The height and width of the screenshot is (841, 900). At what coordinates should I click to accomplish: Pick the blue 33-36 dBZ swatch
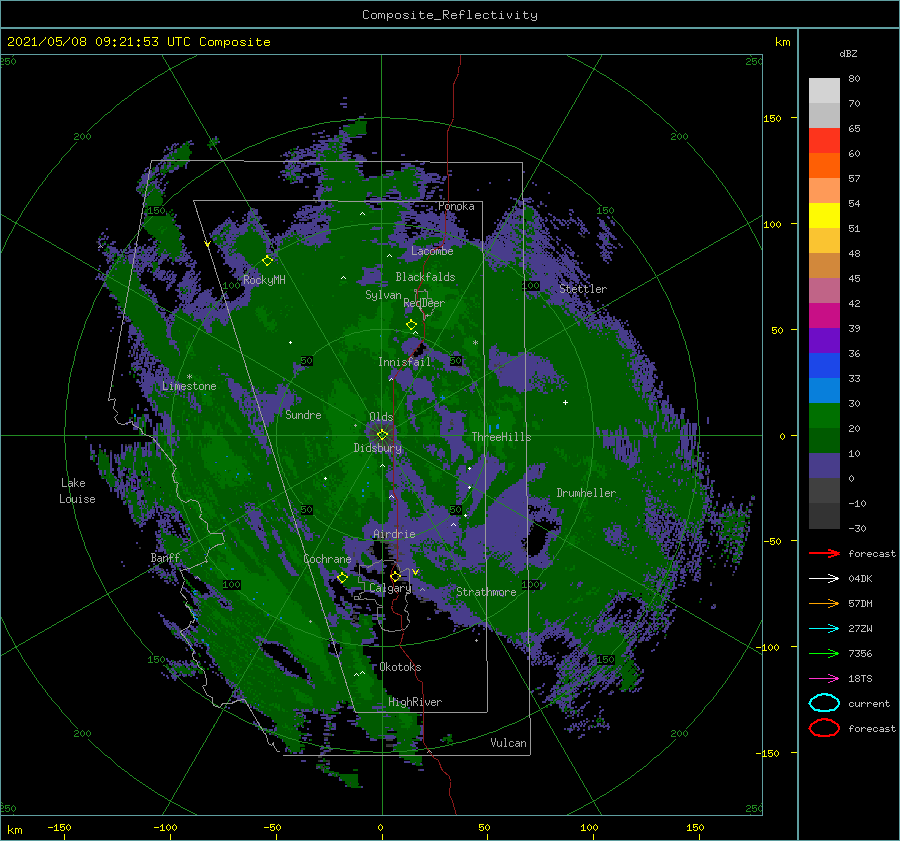[x=824, y=366]
